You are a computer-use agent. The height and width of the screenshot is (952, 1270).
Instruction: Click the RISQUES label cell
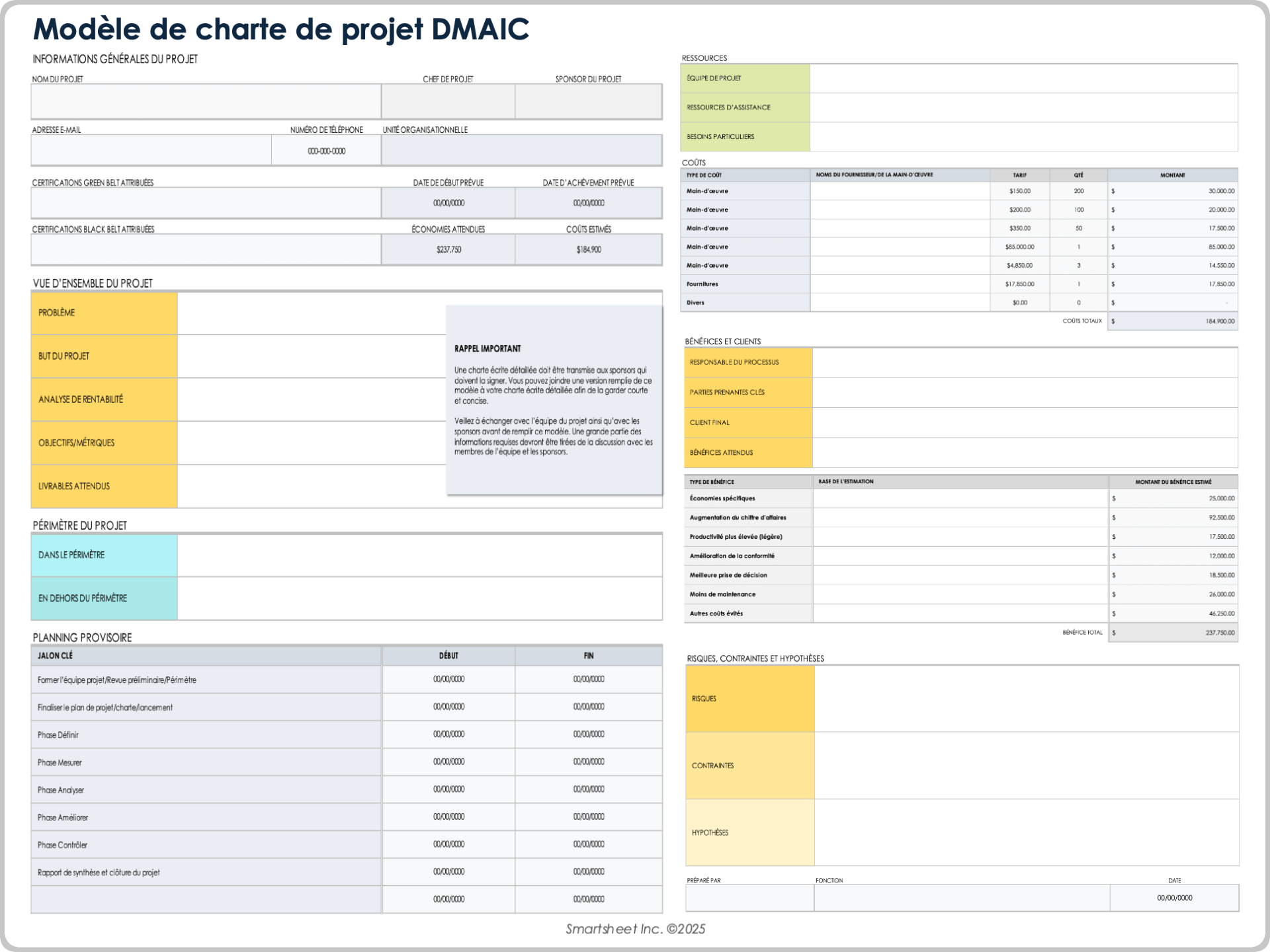point(750,699)
